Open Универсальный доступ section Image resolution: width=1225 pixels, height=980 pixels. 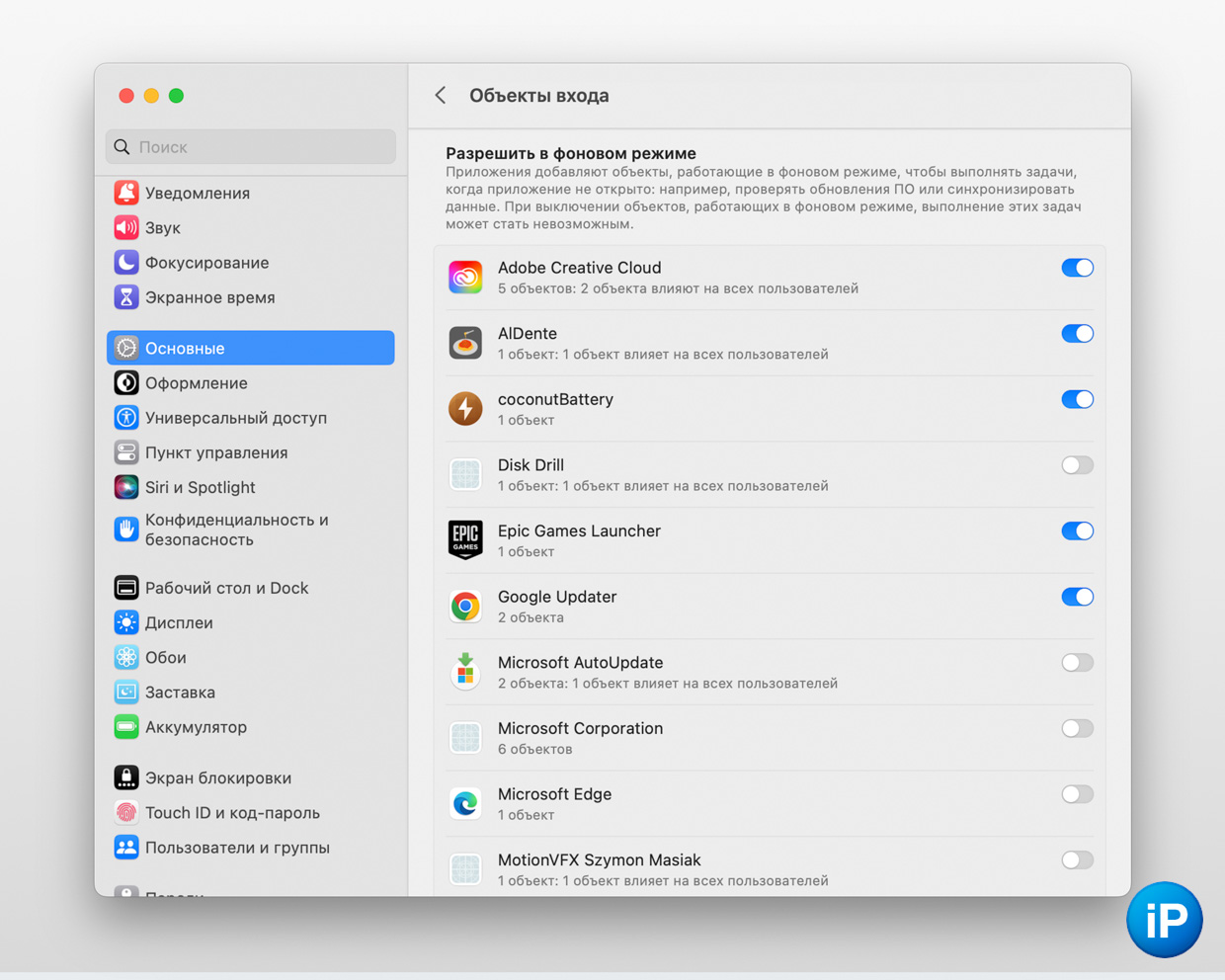coord(251,417)
